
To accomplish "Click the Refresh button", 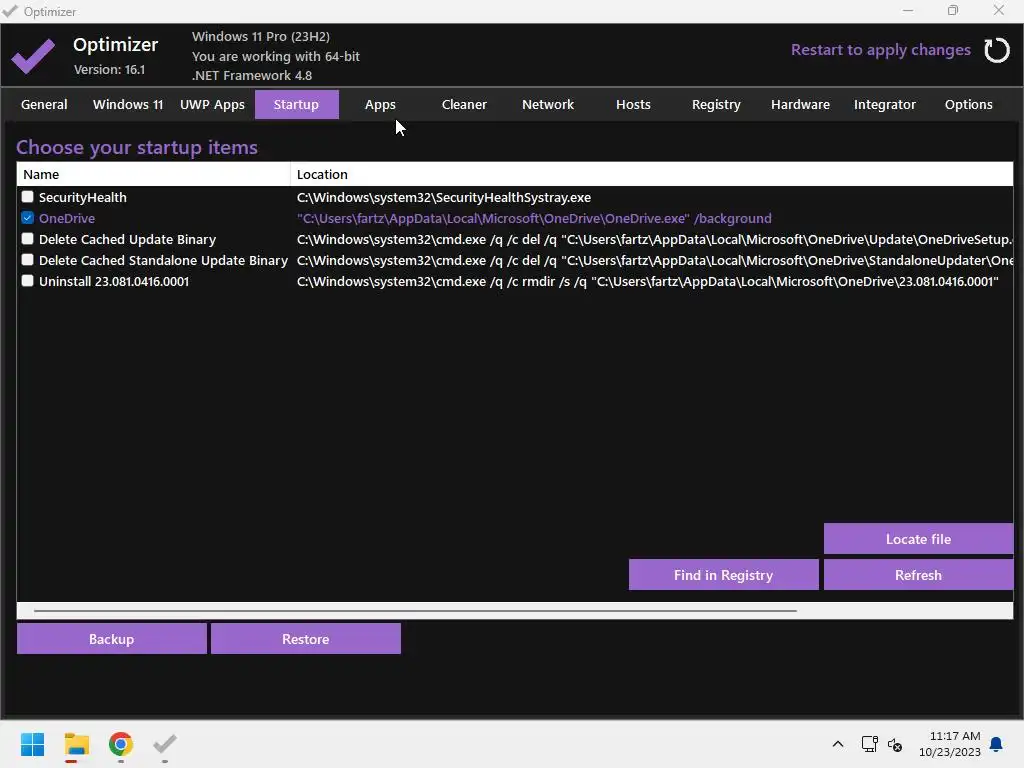I will (918, 575).
